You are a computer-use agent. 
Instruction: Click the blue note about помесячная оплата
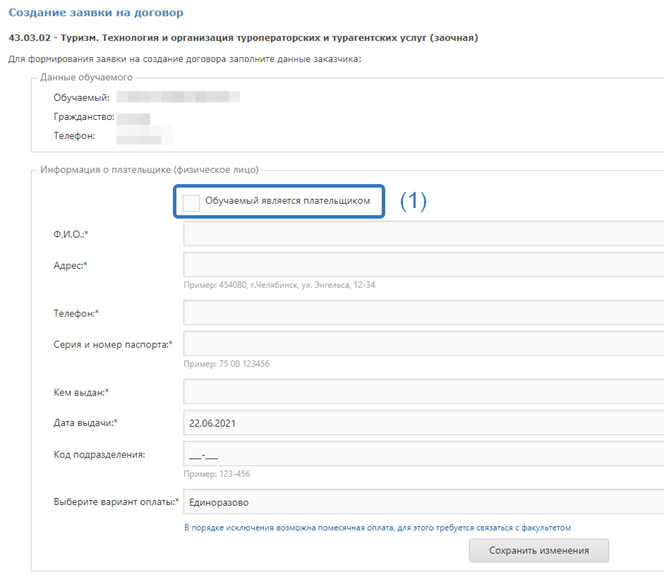point(377,527)
